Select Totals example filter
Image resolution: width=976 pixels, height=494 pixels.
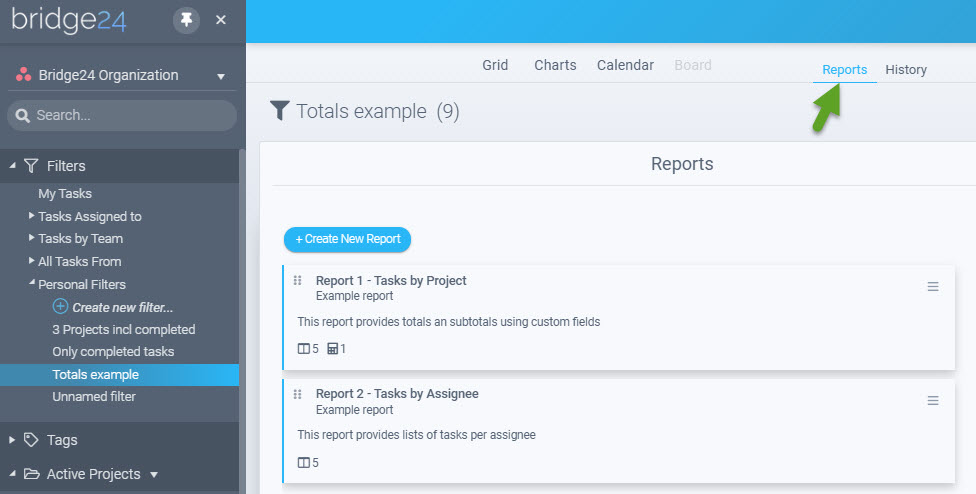point(120,375)
